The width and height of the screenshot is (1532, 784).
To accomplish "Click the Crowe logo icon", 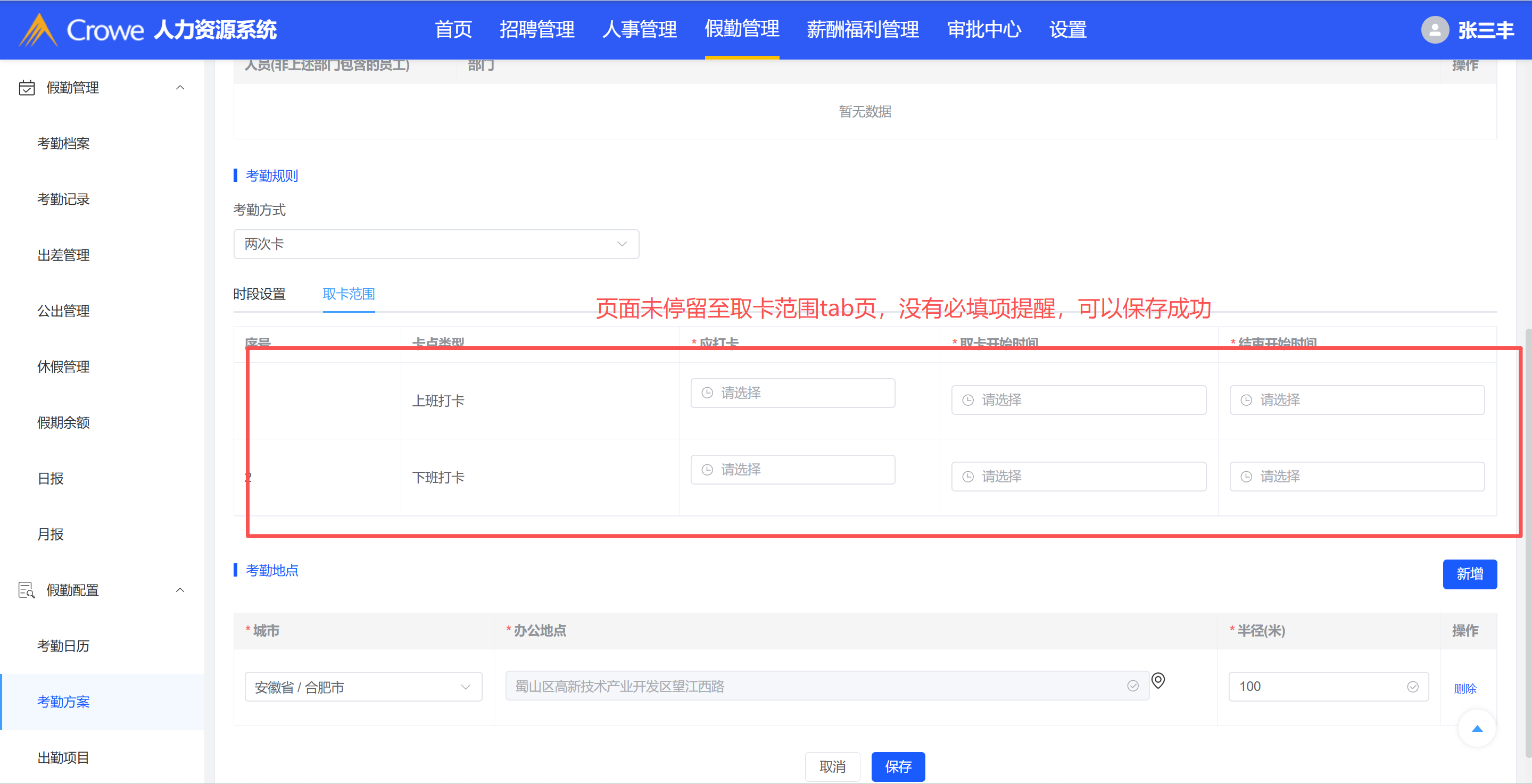I will [x=38, y=30].
